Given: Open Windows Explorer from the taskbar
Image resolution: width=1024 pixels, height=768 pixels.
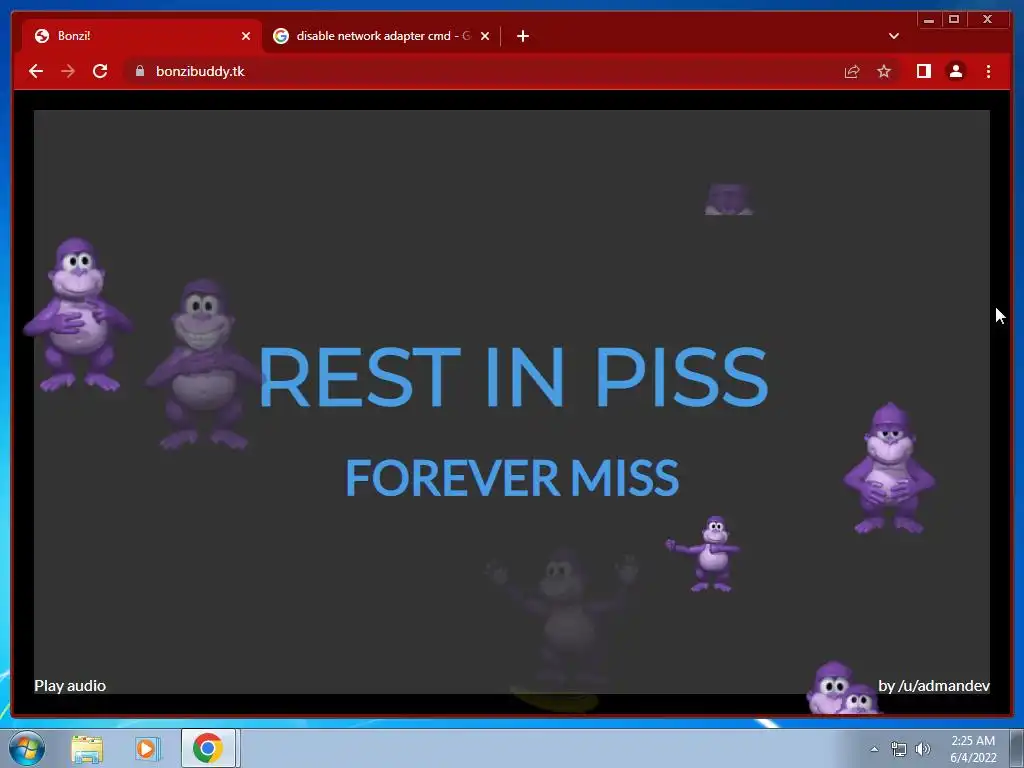Looking at the screenshot, I should tap(87, 748).
